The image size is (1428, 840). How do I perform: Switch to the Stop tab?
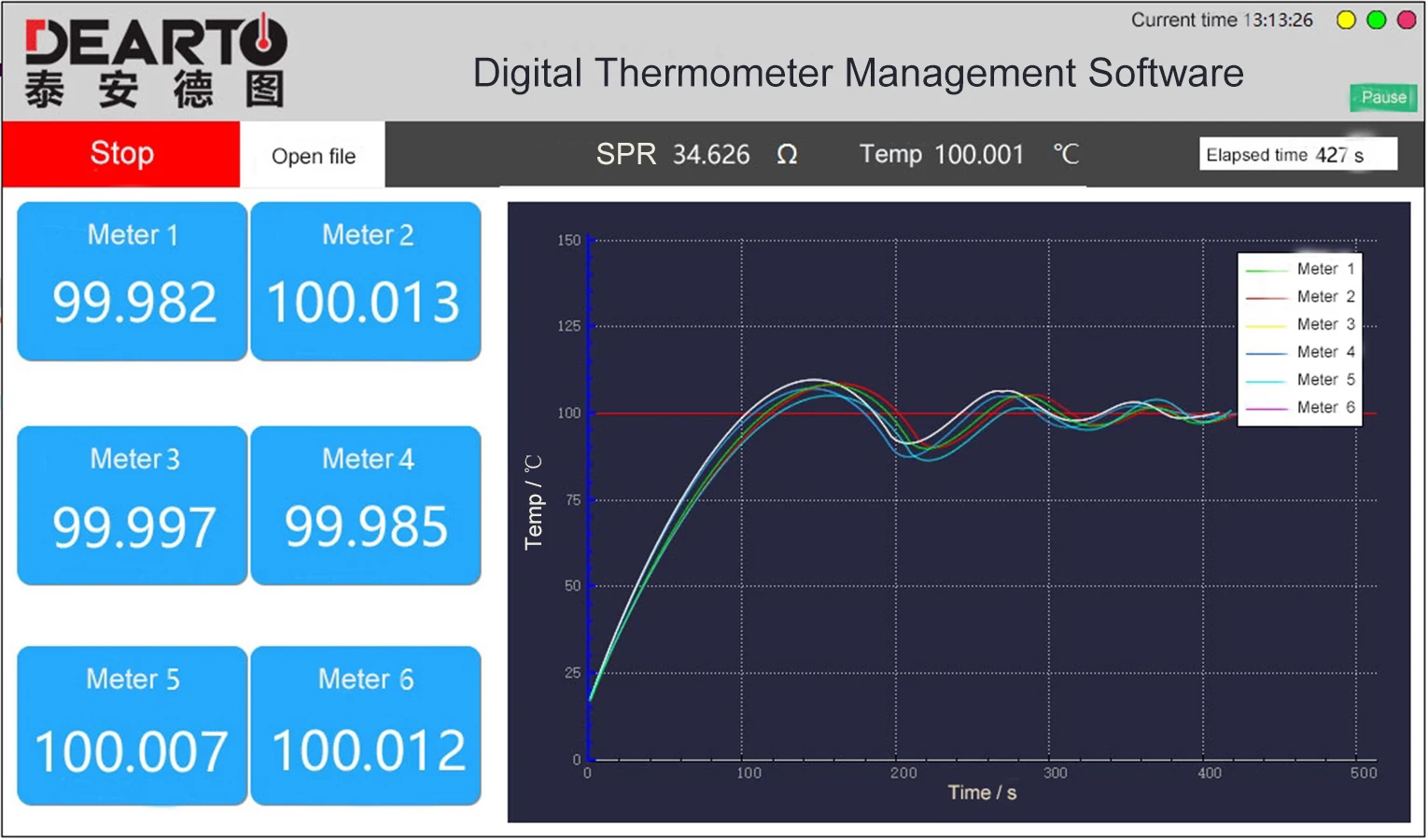(x=121, y=154)
